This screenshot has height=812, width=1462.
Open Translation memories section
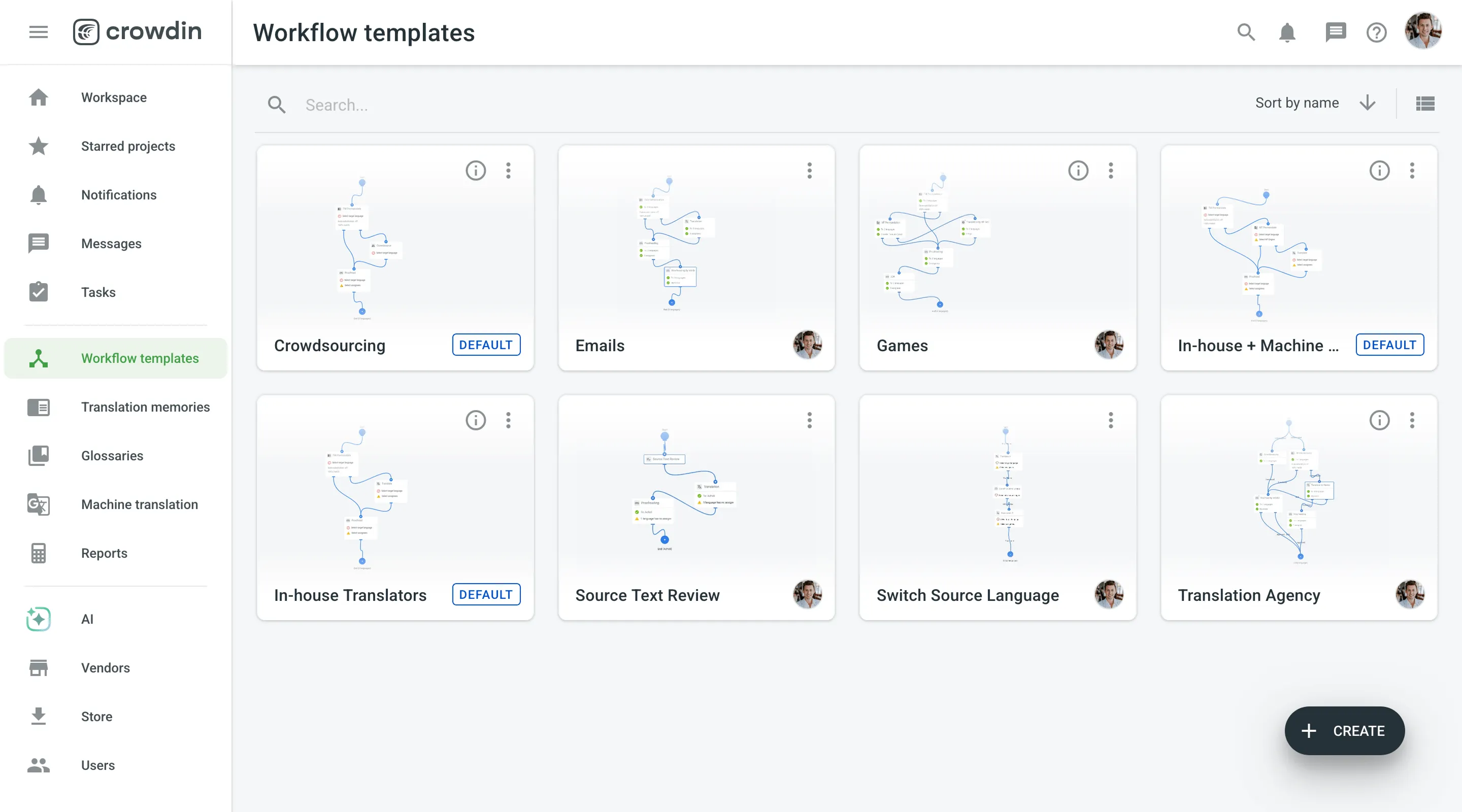coord(145,407)
